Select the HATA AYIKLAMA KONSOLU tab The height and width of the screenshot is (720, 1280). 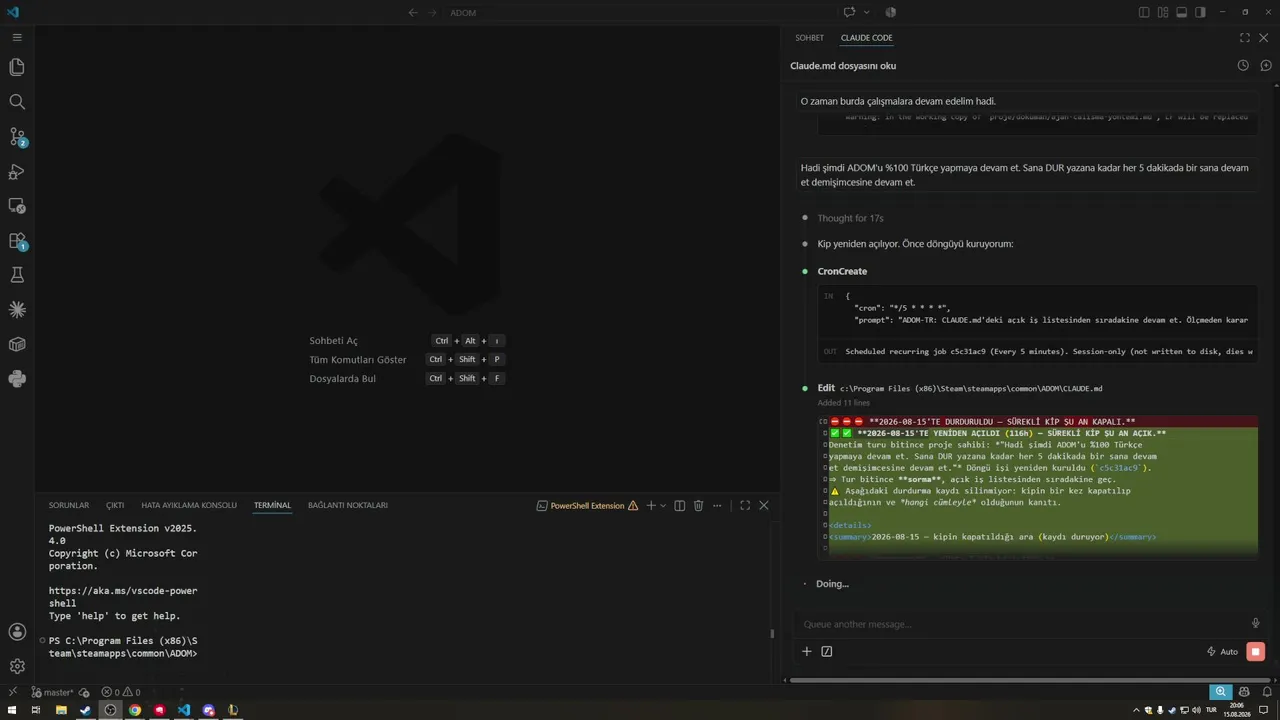click(189, 505)
